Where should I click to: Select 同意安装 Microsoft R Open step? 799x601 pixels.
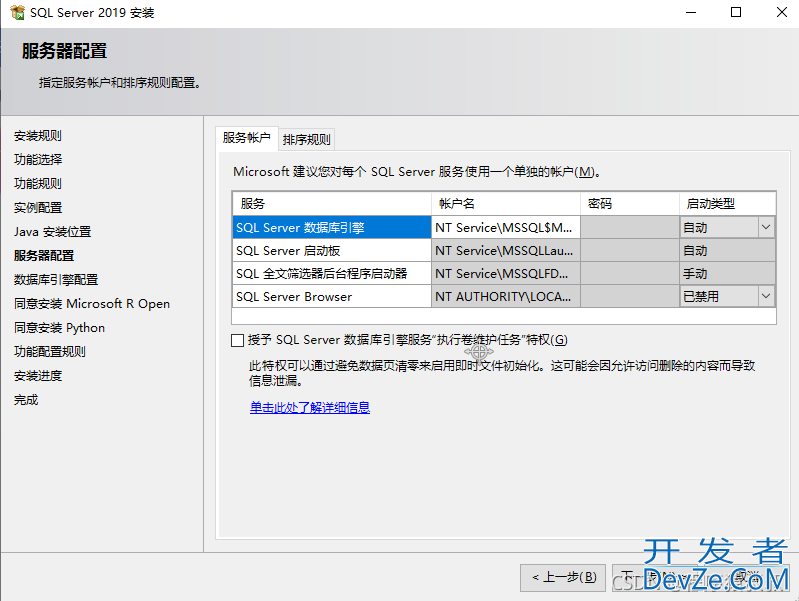click(x=92, y=303)
